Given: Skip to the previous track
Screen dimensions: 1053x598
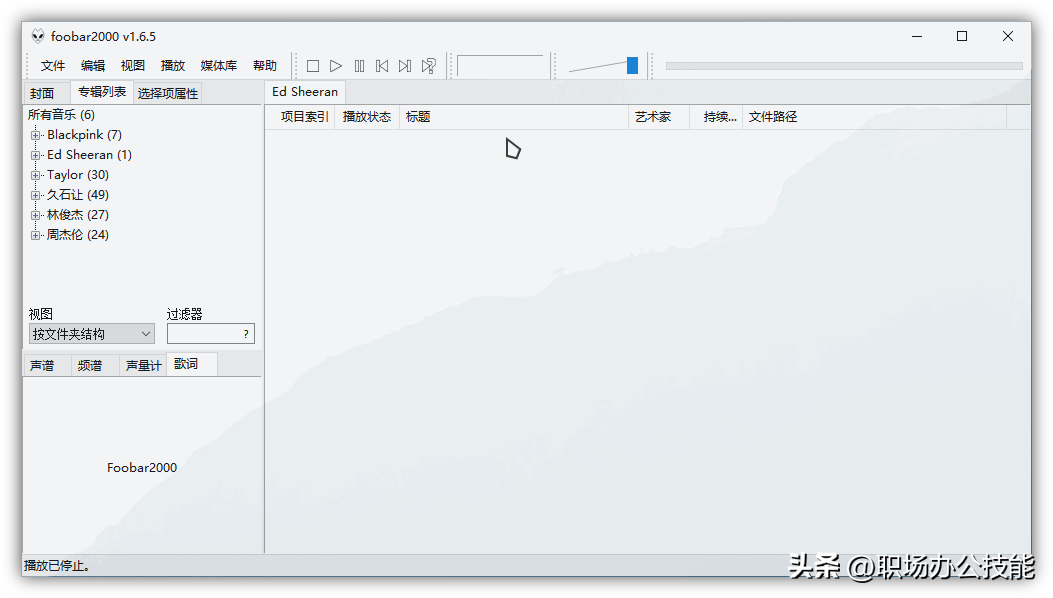Looking at the screenshot, I should pos(381,66).
